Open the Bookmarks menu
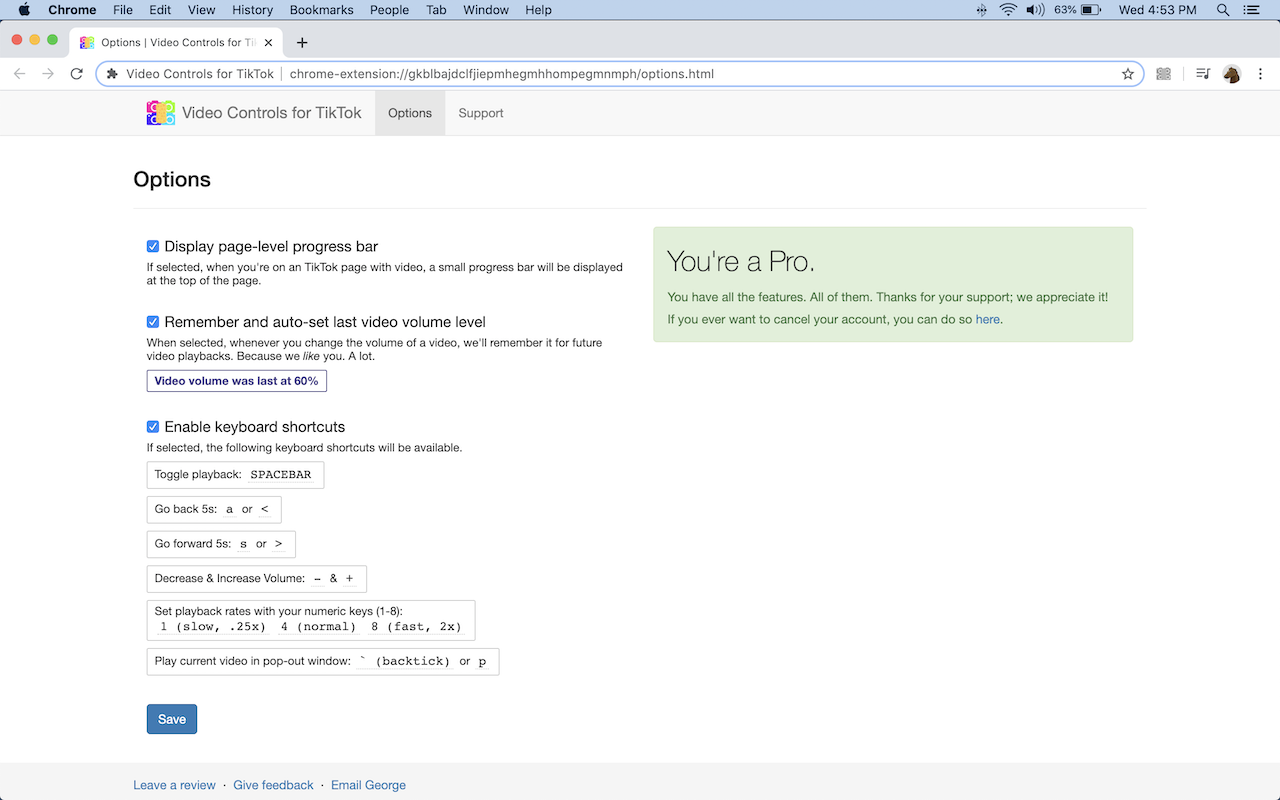Screen dimensions: 1280x800 tap(322, 10)
